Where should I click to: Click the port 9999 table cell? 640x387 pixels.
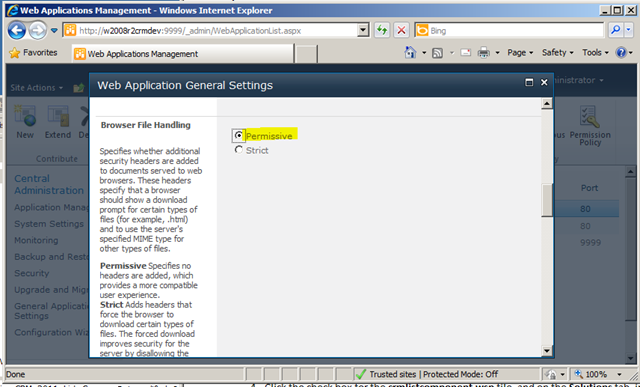pyautogui.click(x=590, y=242)
